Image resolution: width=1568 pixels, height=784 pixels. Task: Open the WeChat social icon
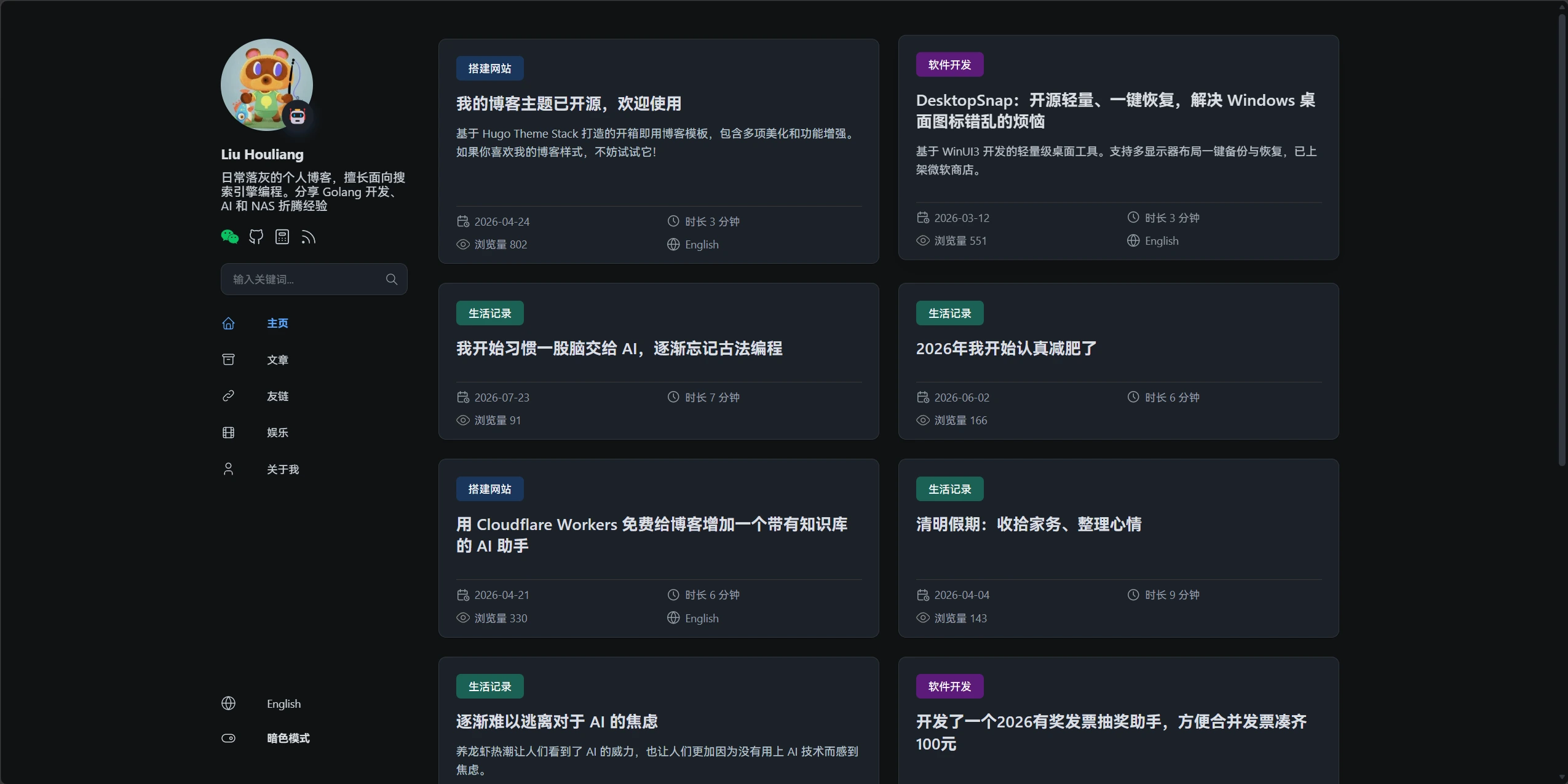230,237
